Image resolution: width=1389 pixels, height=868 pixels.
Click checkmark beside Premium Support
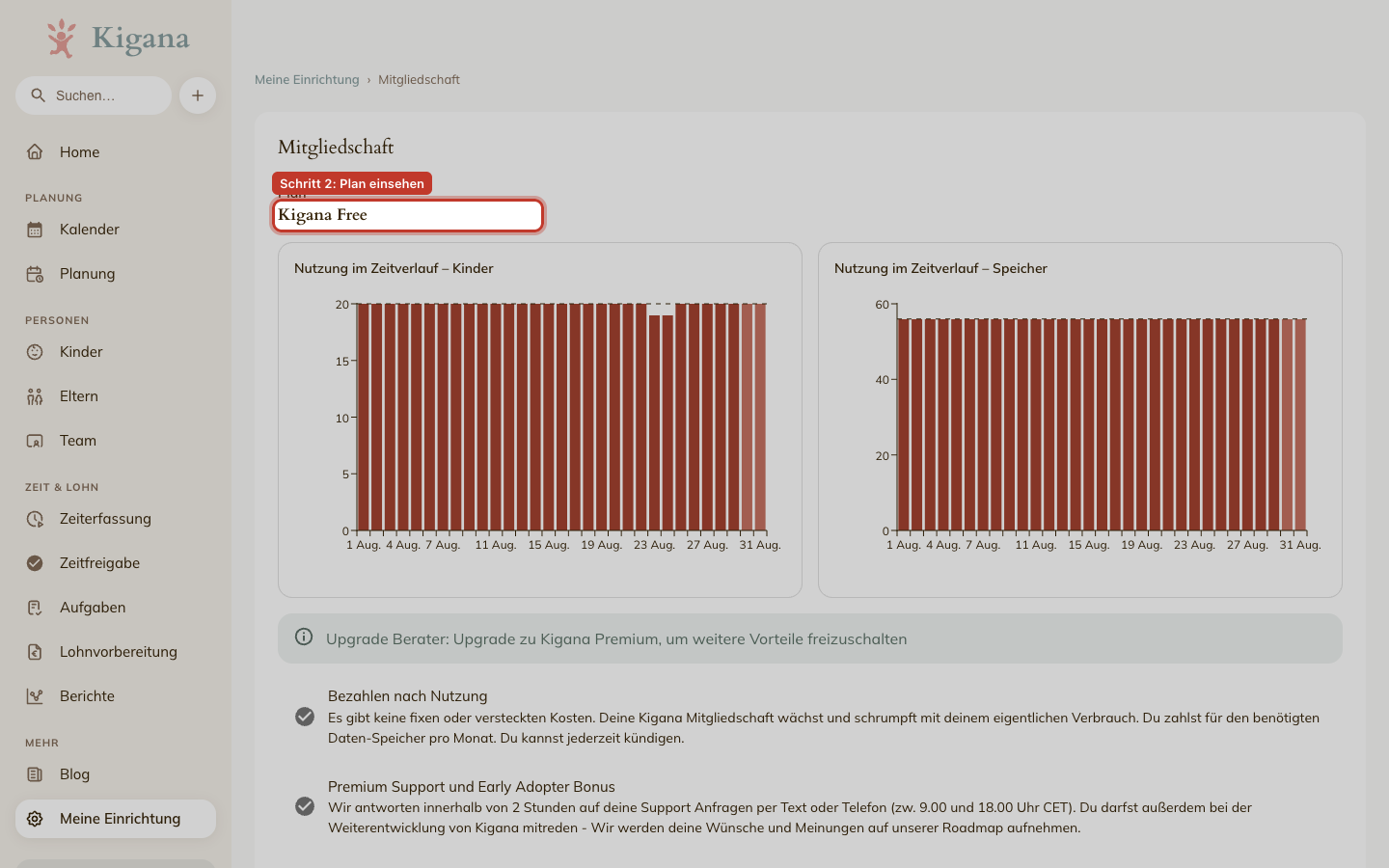point(305,806)
